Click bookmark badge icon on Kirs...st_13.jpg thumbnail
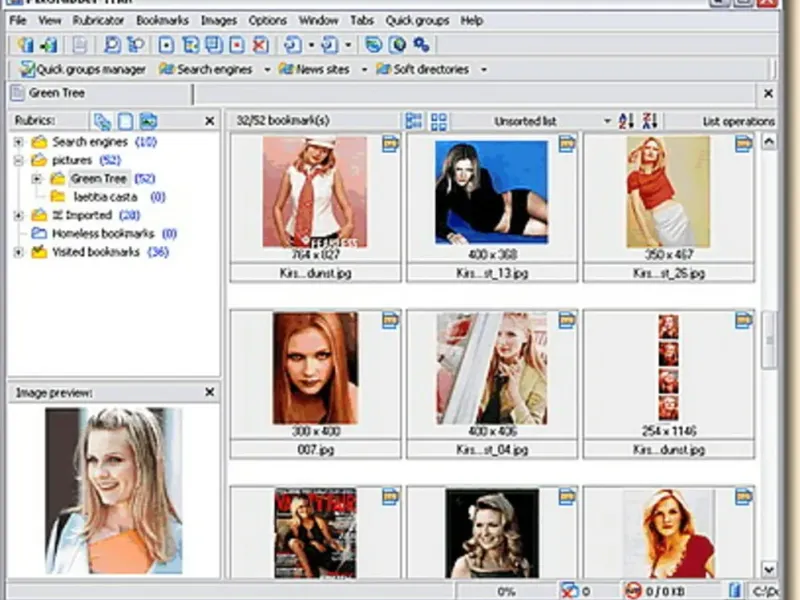The height and width of the screenshot is (600, 800). (x=567, y=144)
